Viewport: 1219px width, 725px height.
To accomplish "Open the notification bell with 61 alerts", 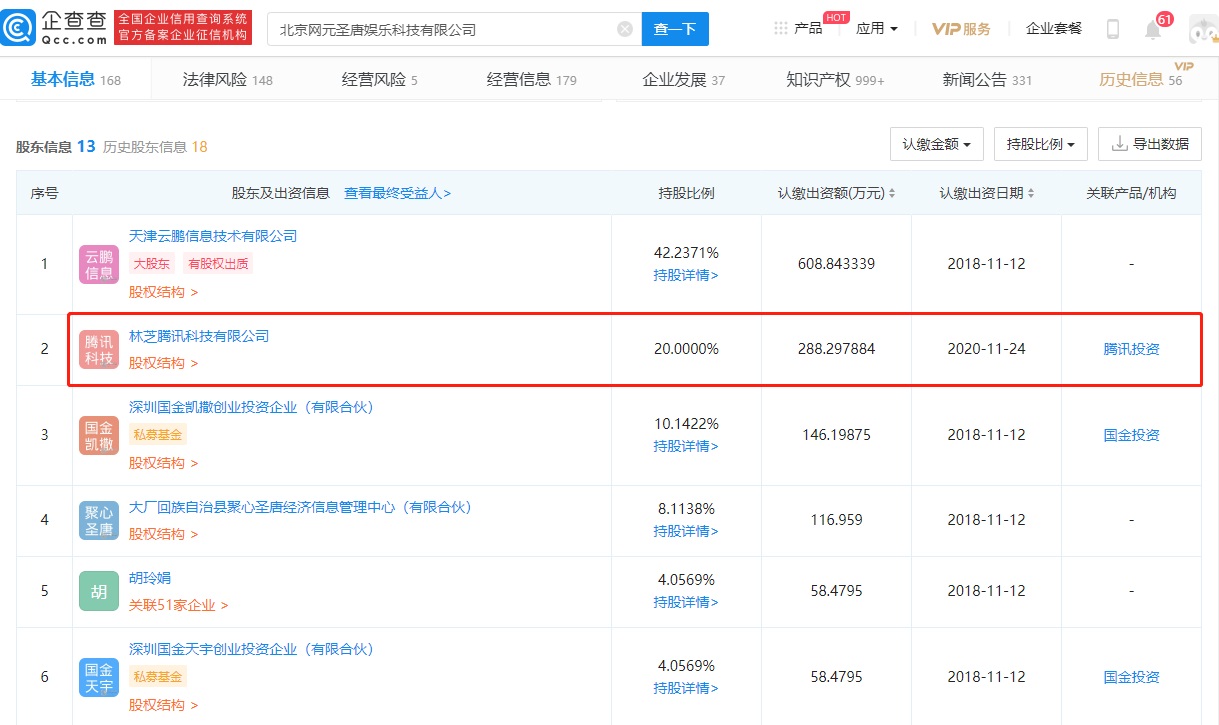I will tap(1152, 29).
